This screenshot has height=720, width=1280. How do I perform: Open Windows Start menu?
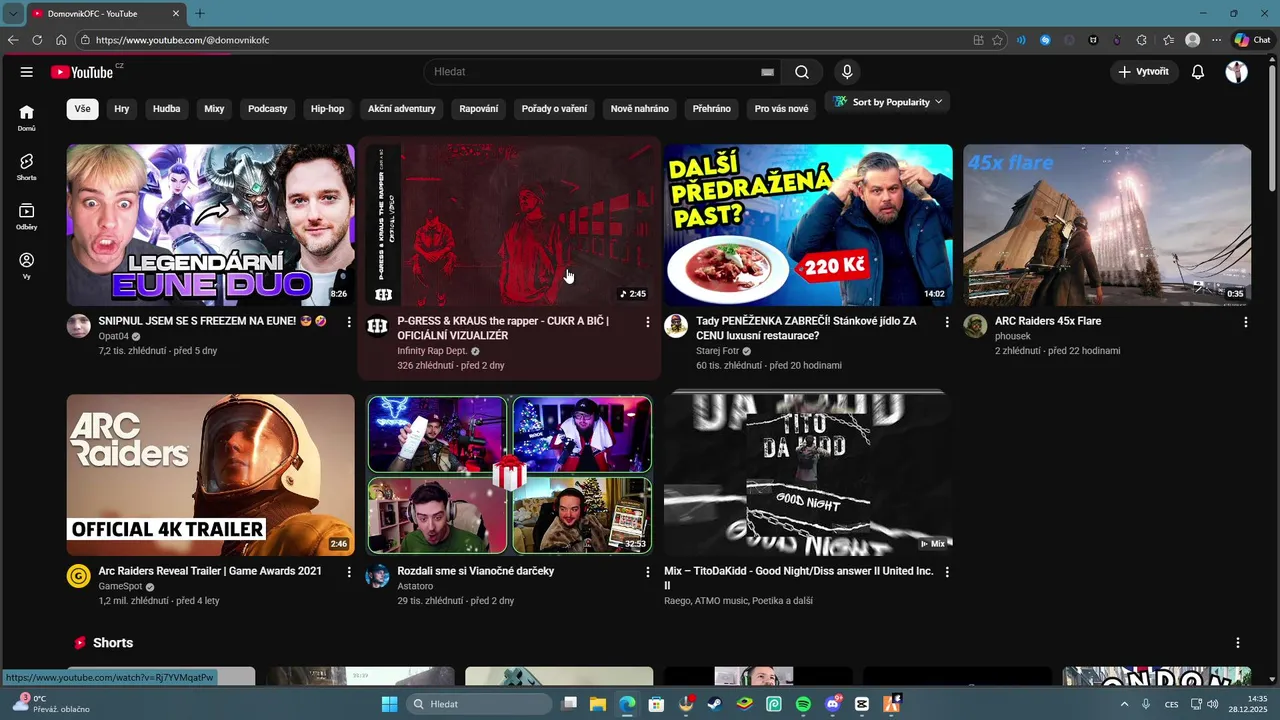coord(389,704)
